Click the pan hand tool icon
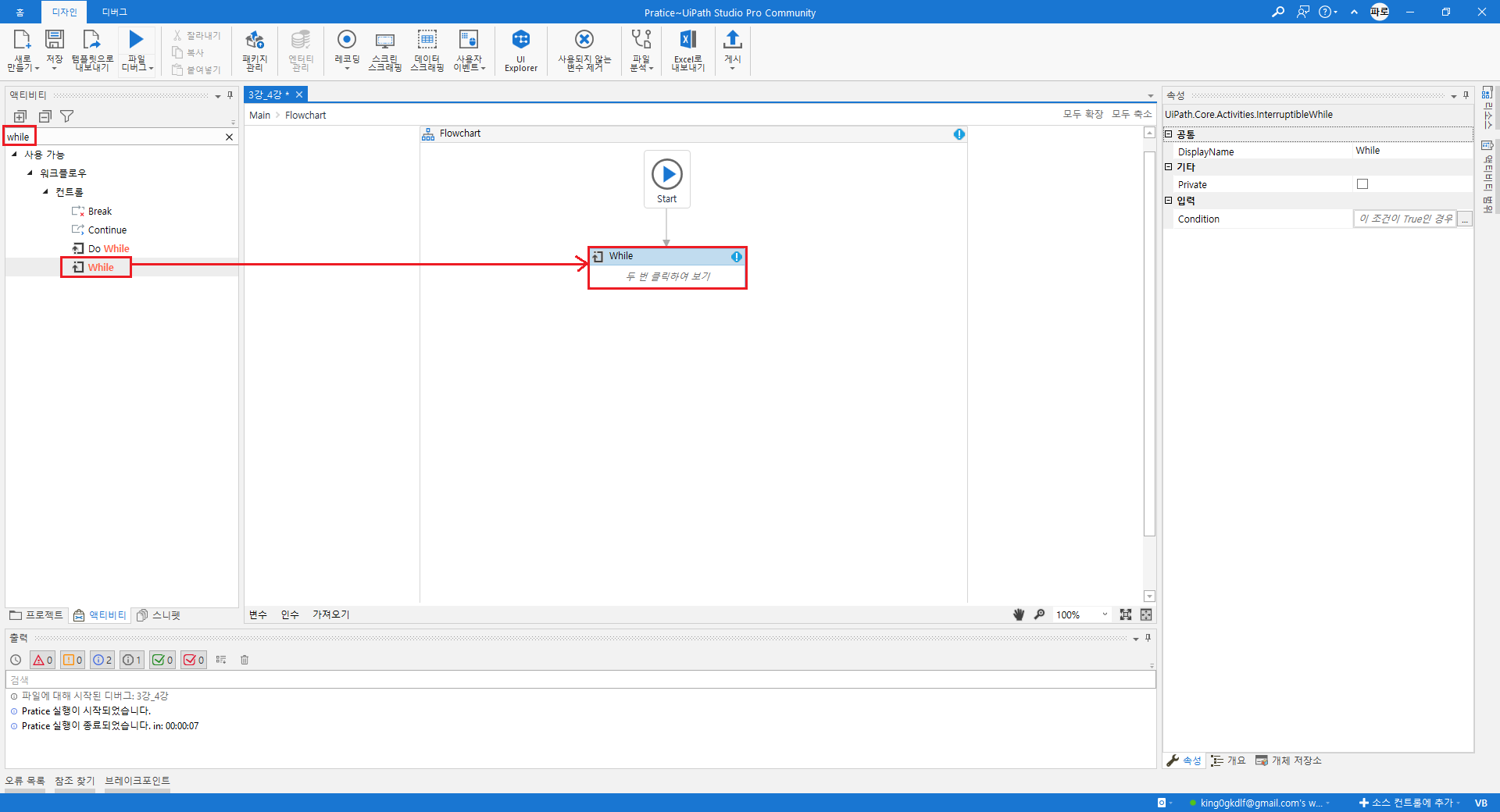 [x=1019, y=614]
